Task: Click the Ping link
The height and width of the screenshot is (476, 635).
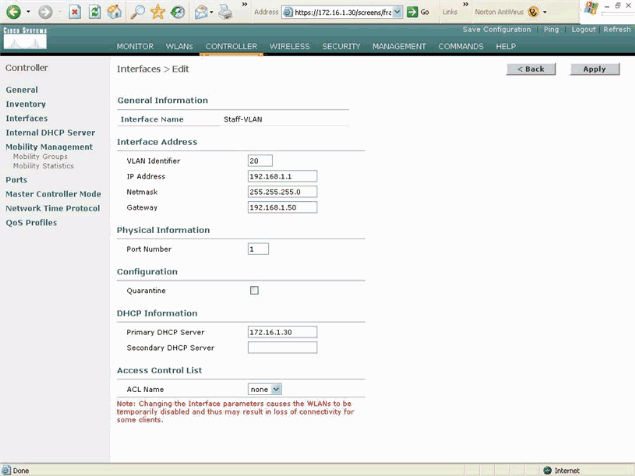Action: [551, 29]
